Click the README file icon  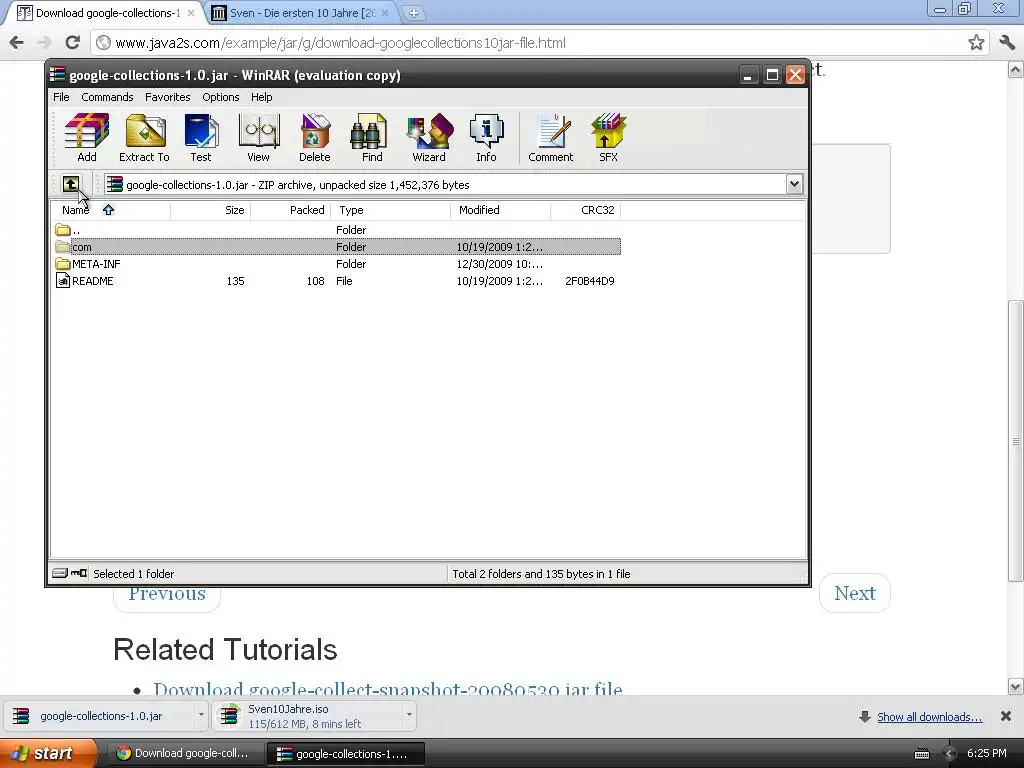coord(63,281)
